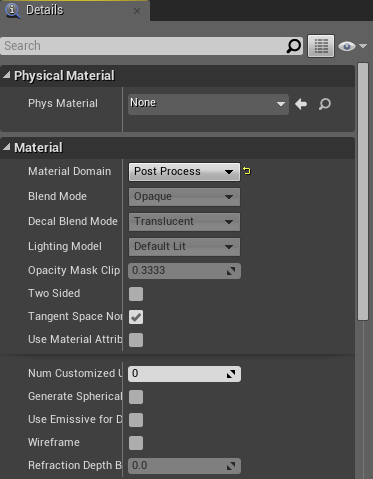373x479 pixels.
Task: Enable the Wireframe checkbox
Action: coord(136,443)
